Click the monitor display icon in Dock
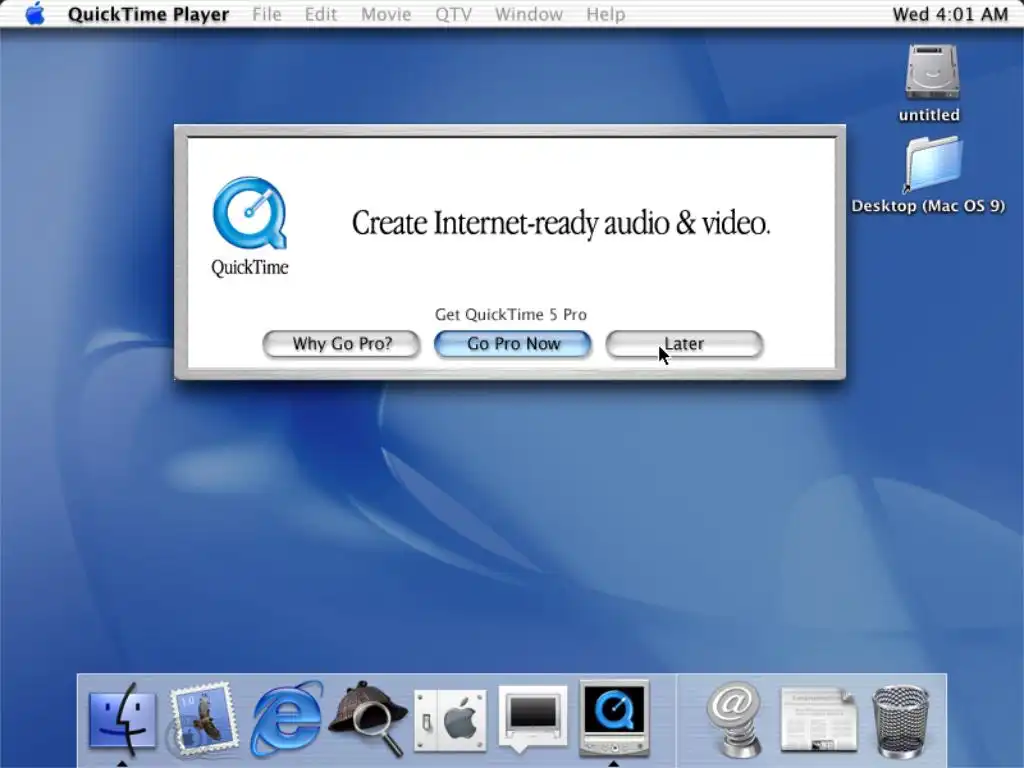The height and width of the screenshot is (768, 1024). click(532, 718)
